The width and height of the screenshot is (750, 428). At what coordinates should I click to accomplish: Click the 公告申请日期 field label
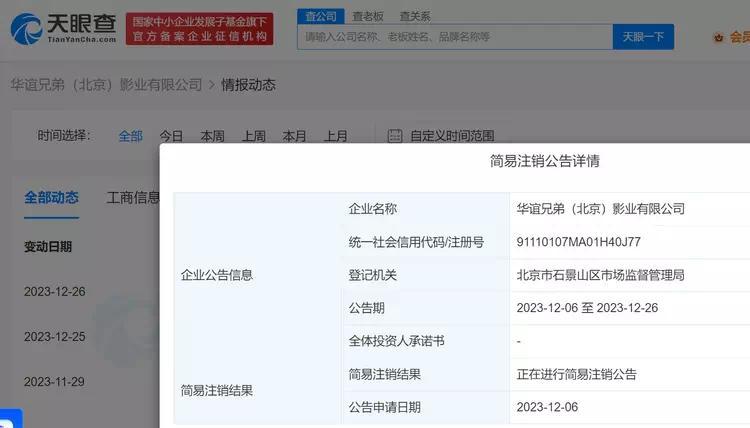pyautogui.click(x=385, y=407)
